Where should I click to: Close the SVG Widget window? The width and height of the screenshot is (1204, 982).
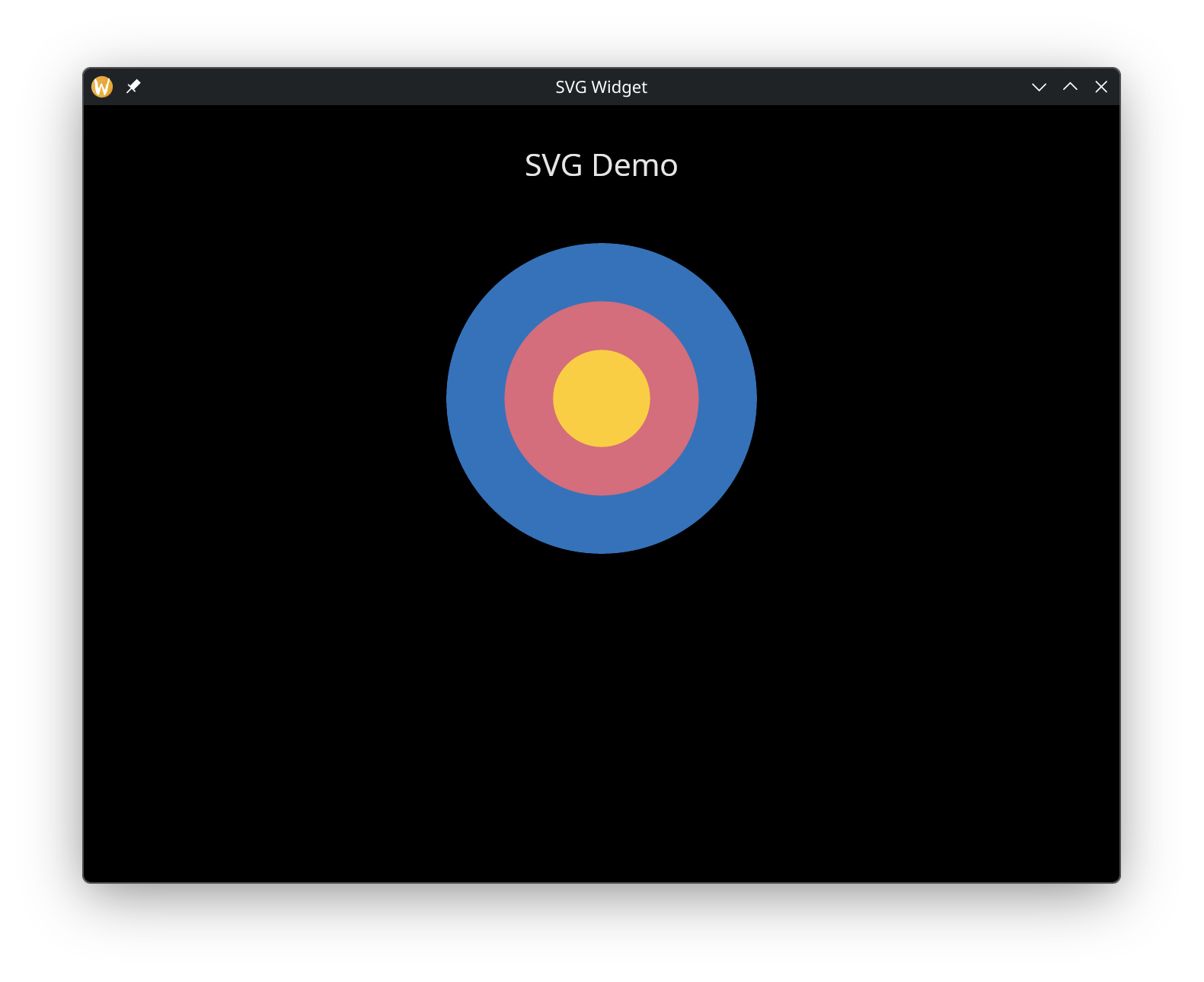[x=1101, y=87]
